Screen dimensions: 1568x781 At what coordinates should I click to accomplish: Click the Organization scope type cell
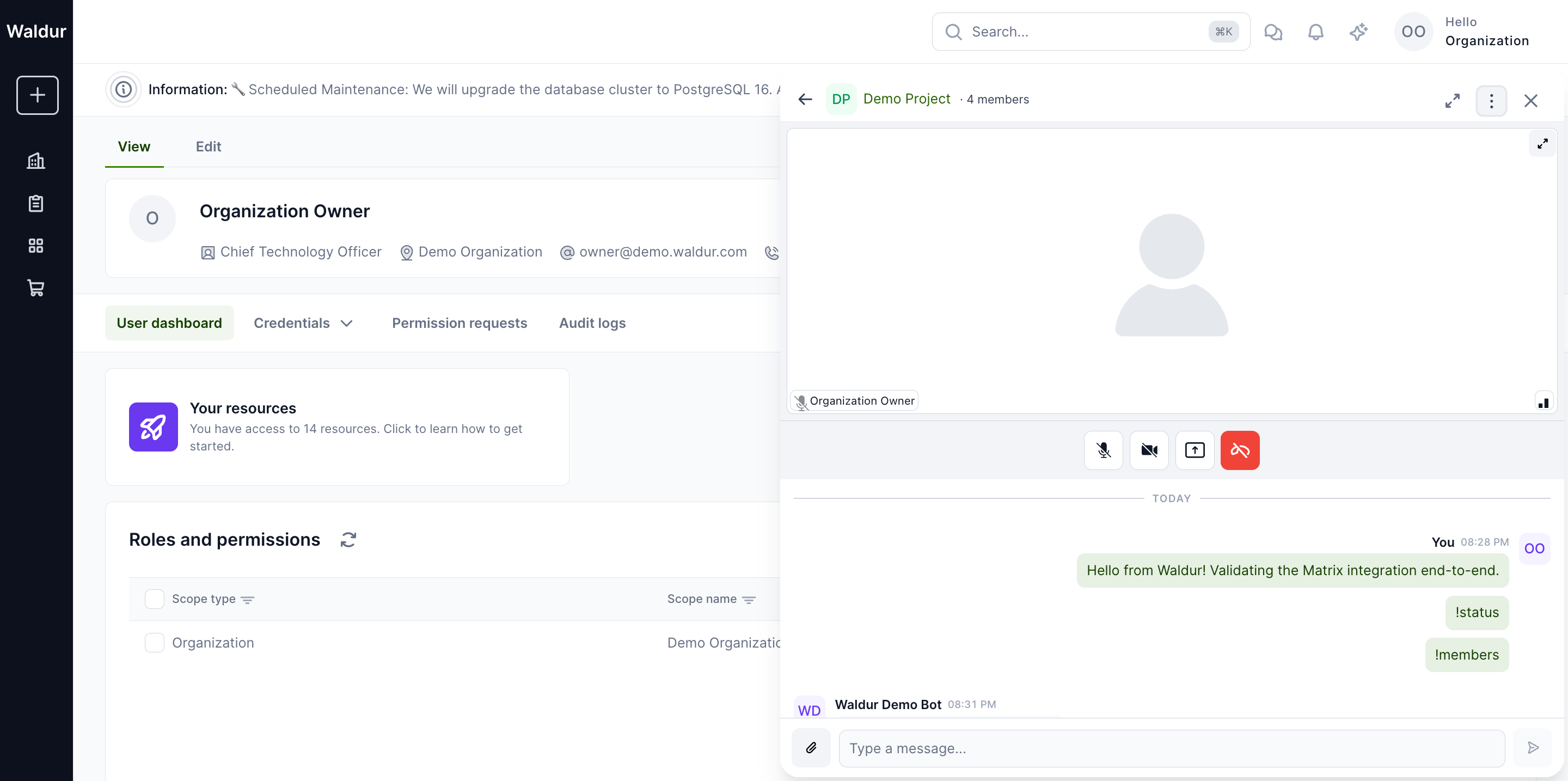tap(213, 643)
